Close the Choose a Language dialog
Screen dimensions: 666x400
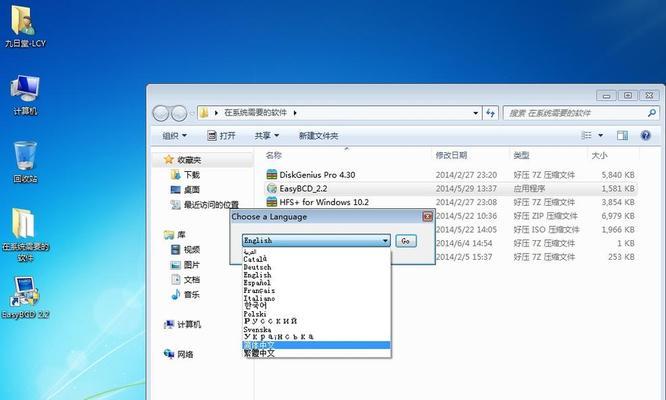coord(427,217)
